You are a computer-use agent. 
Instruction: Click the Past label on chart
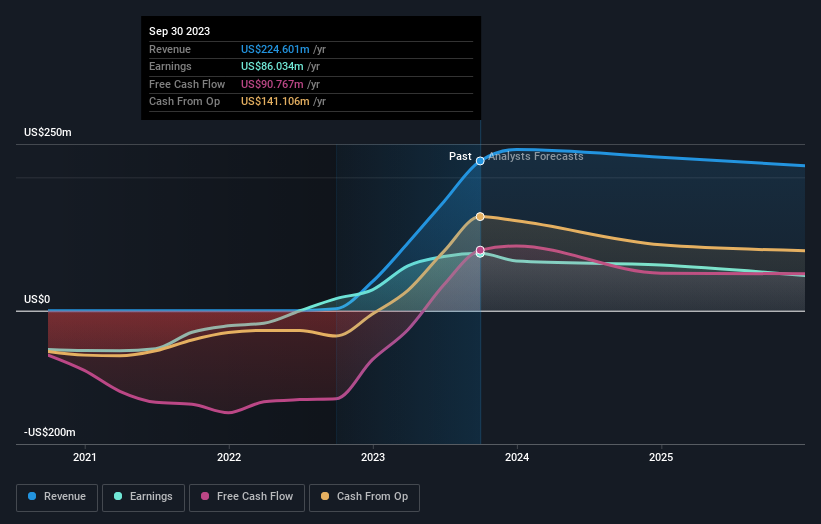point(460,157)
